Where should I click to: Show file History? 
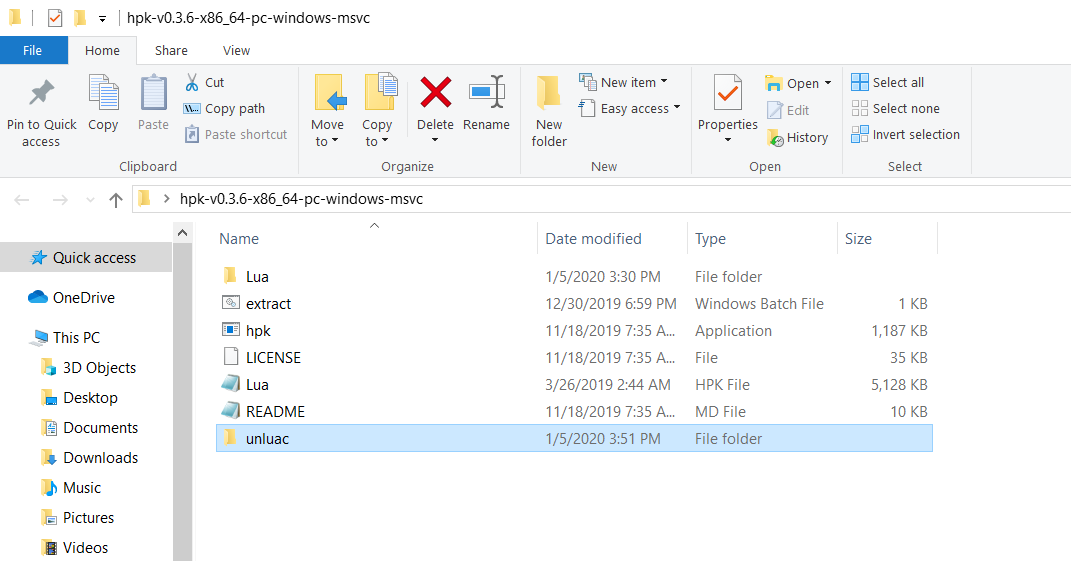click(x=797, y=137)
